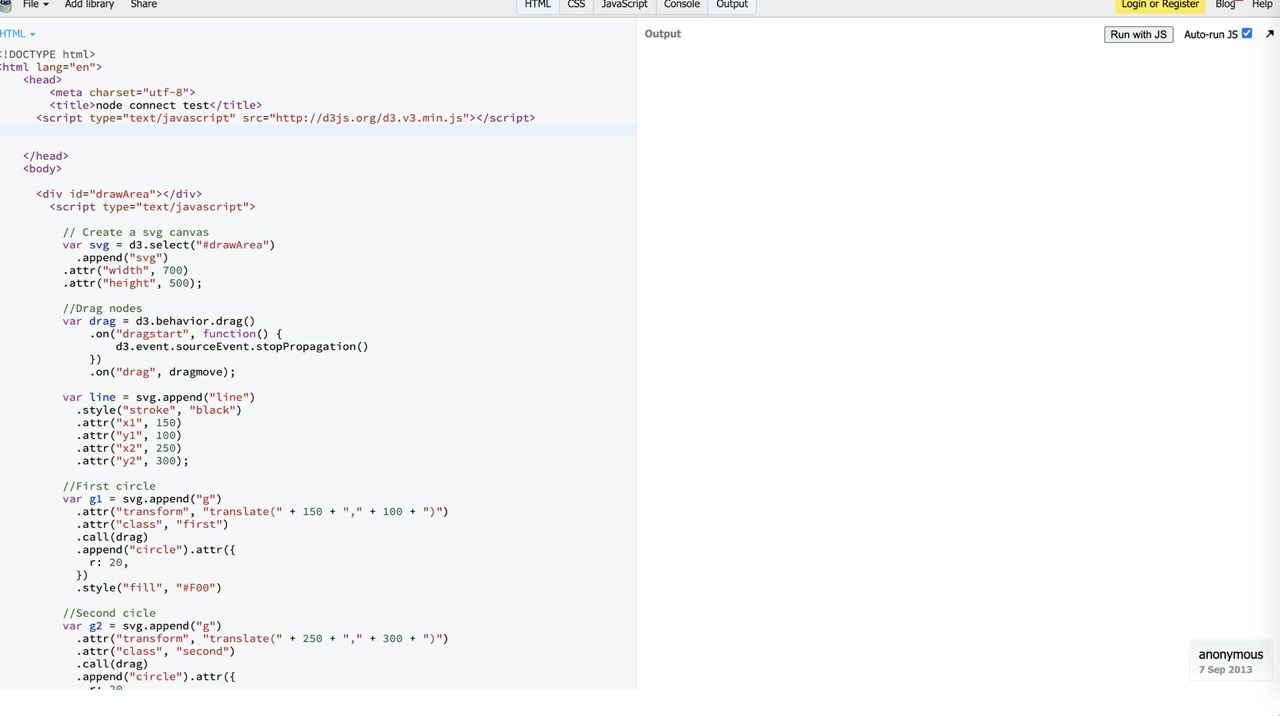1280x716 pixels.
Task: Expand the HTML panel language dropdown
Action: click(x=17, y=34)
